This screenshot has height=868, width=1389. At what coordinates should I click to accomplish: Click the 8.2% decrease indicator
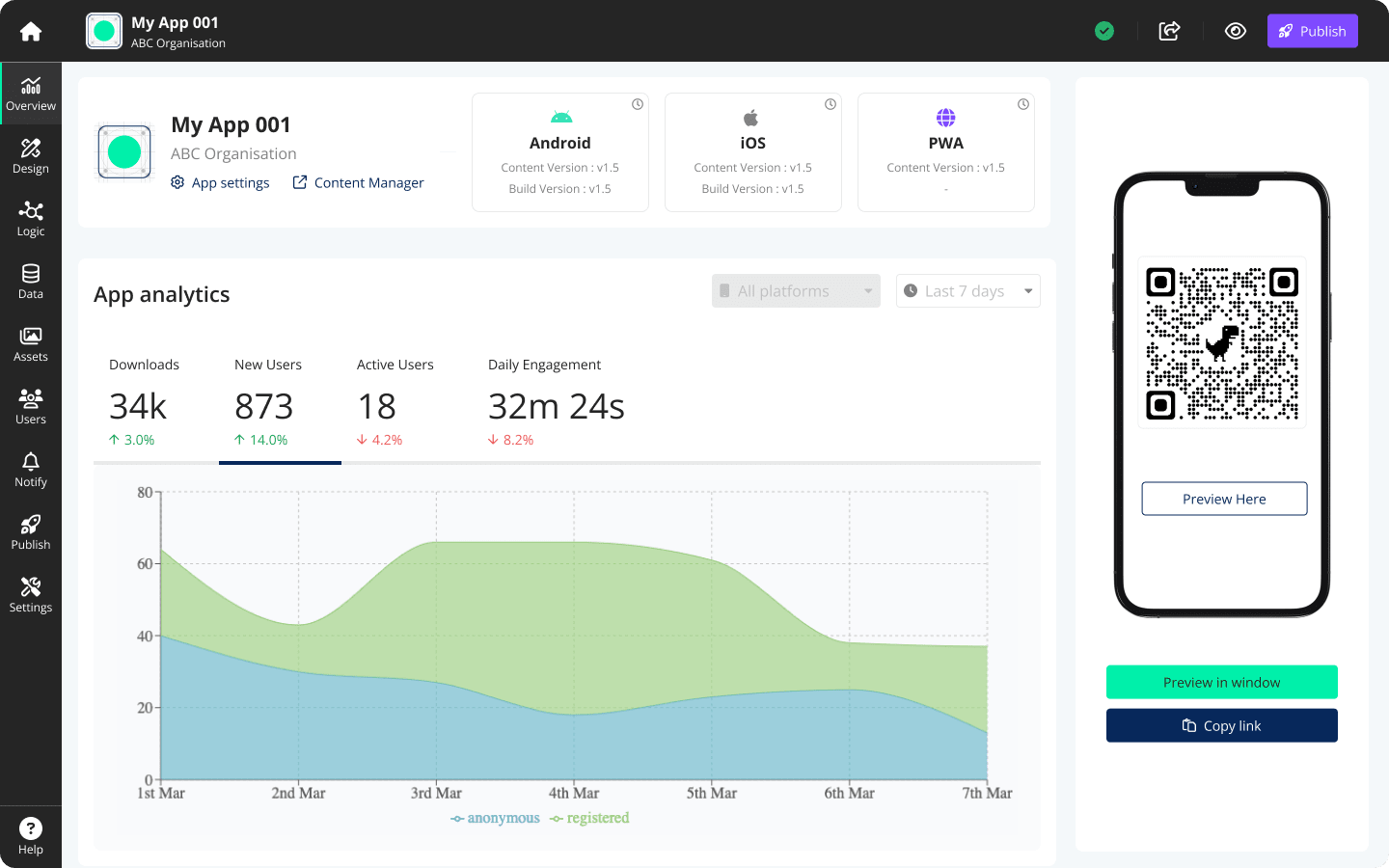coord(510,440)
